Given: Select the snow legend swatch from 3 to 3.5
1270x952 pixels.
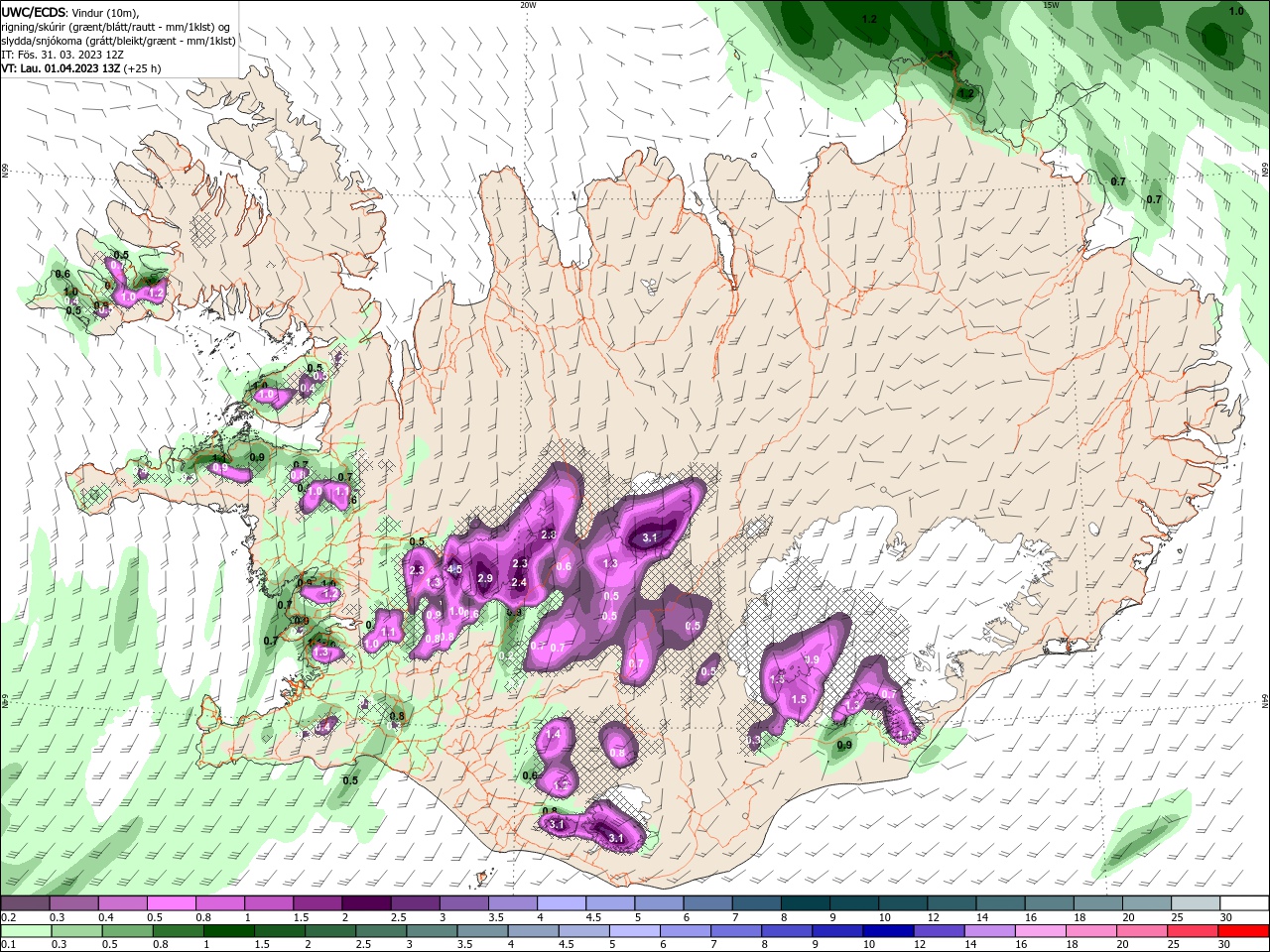Looking at the screenshot, I should [x=463, y=903].
